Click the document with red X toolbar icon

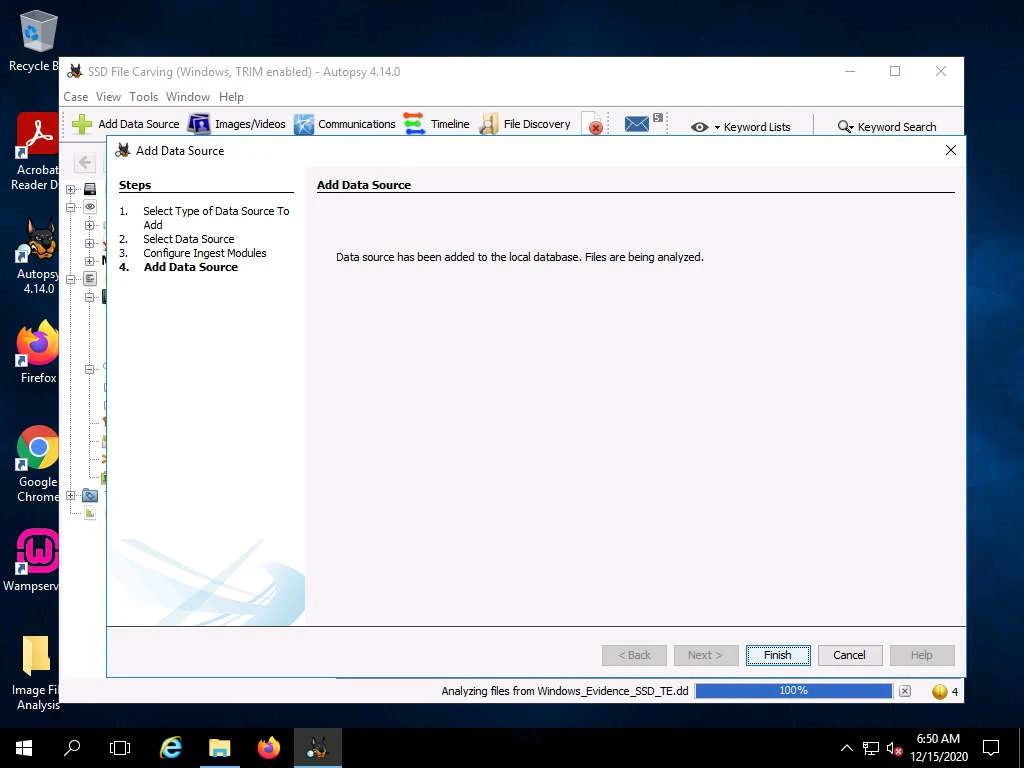click(x=594, y=124)
